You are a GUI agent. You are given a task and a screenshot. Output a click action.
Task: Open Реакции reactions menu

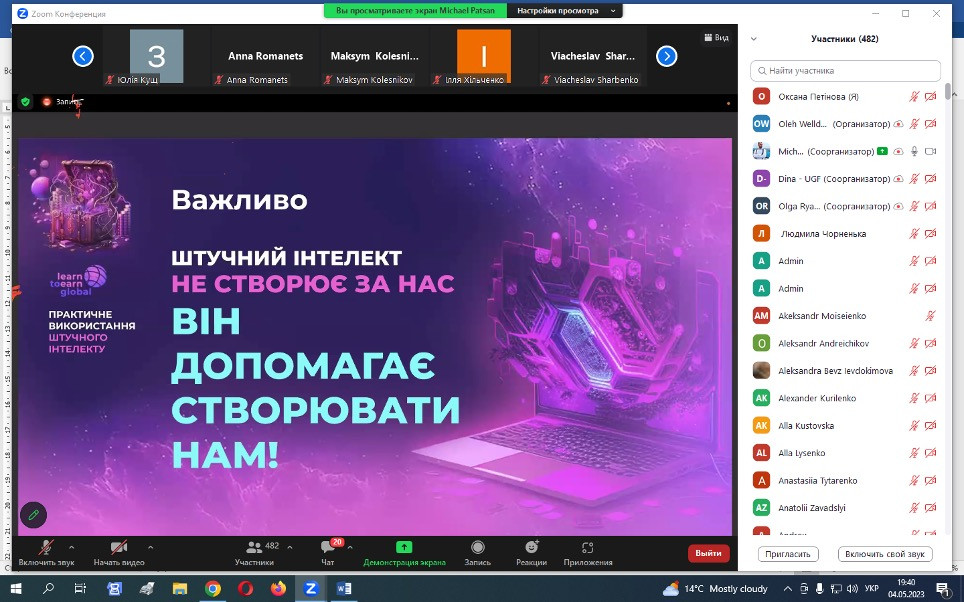(x=532, y=552)
